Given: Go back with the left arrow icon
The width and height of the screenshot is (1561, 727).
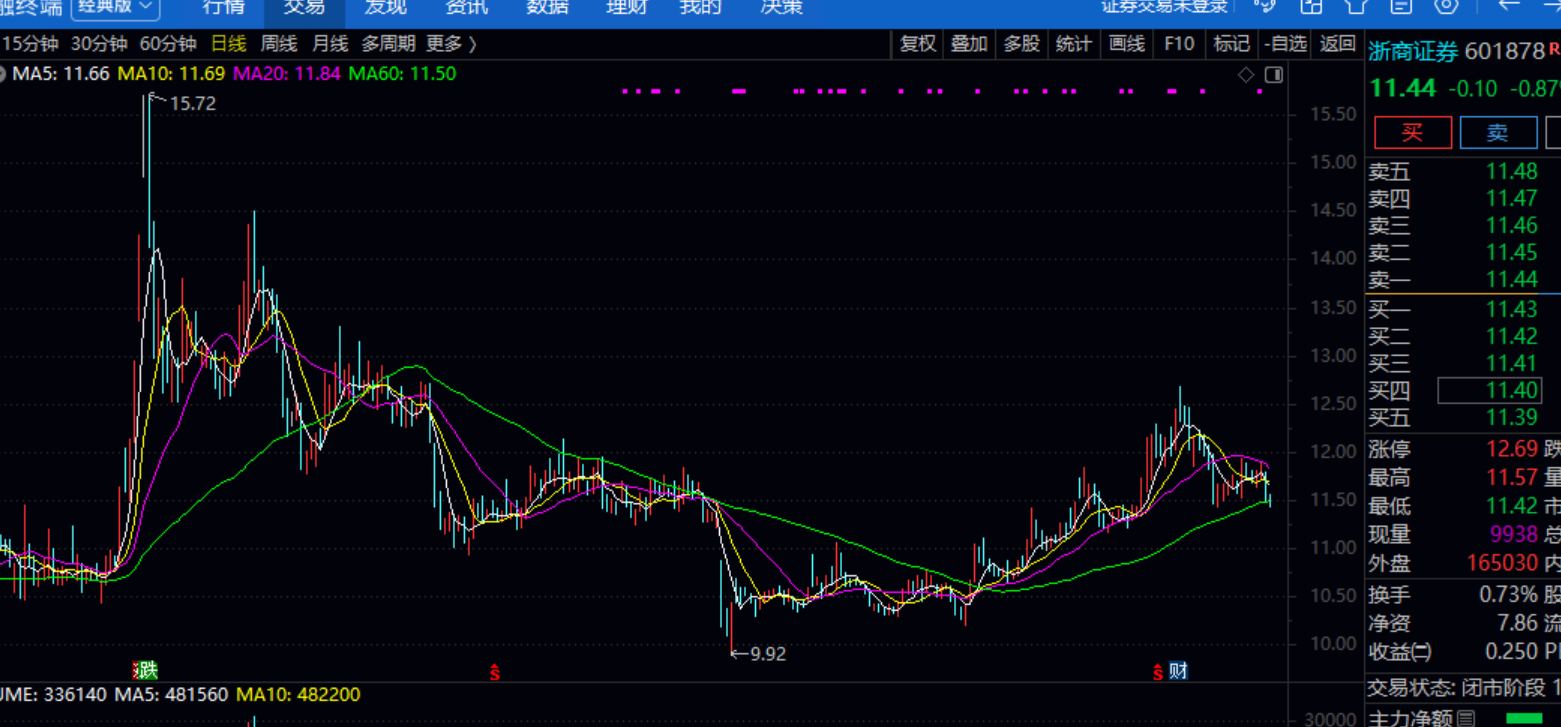Looking at the screenshot, I should 1508,6.
